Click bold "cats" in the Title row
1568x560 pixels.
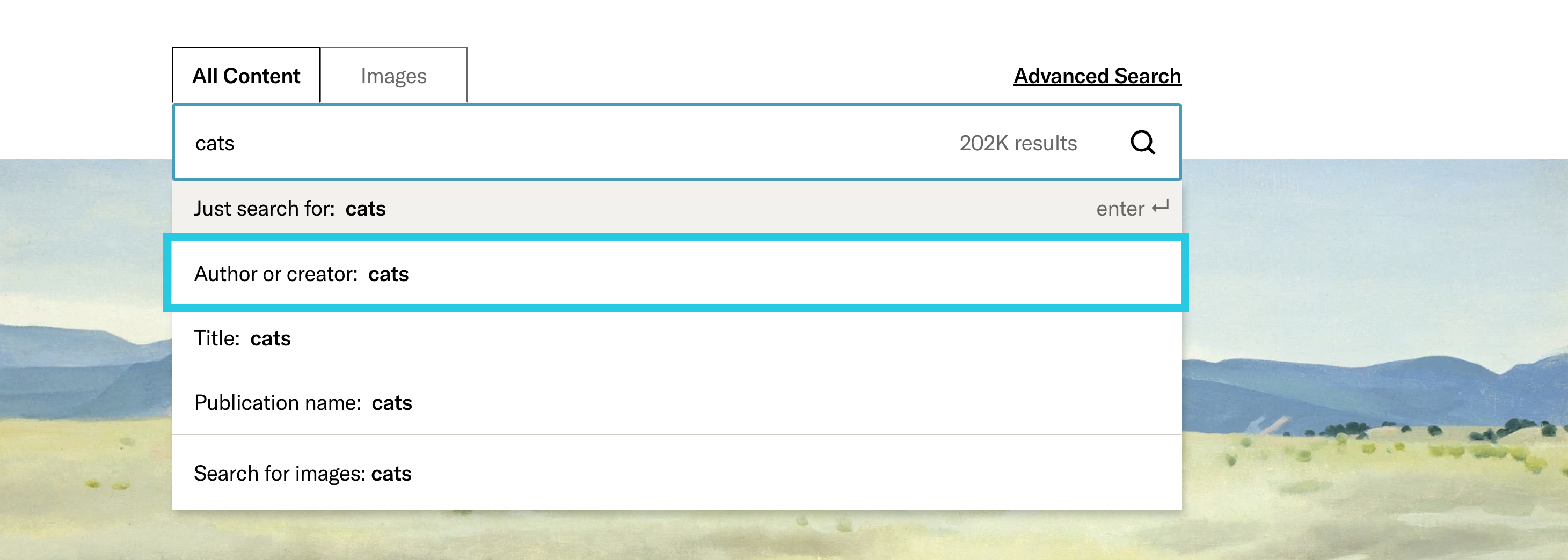pyautogui.click(x=270, y=338)
